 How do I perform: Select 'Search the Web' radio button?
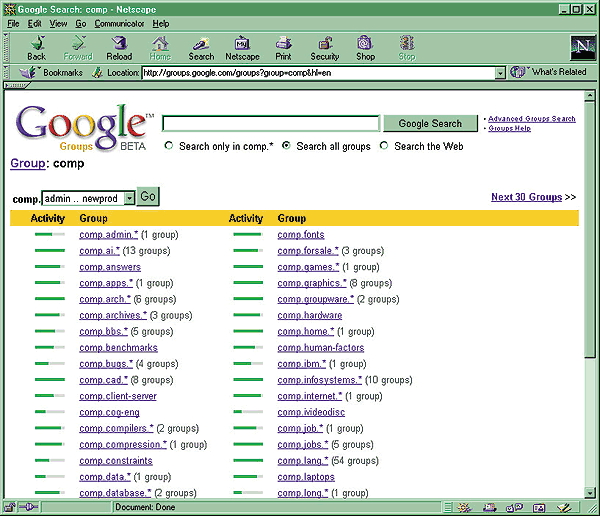[x=384, y=145]
